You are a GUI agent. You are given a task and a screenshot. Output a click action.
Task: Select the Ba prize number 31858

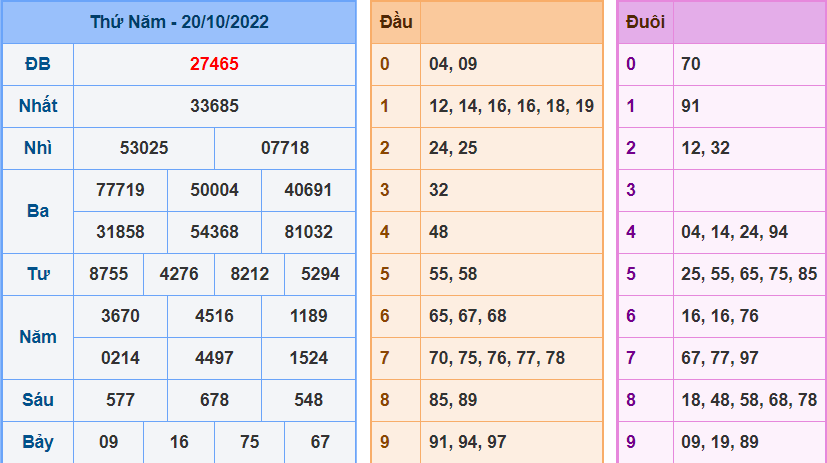point(120,232)
